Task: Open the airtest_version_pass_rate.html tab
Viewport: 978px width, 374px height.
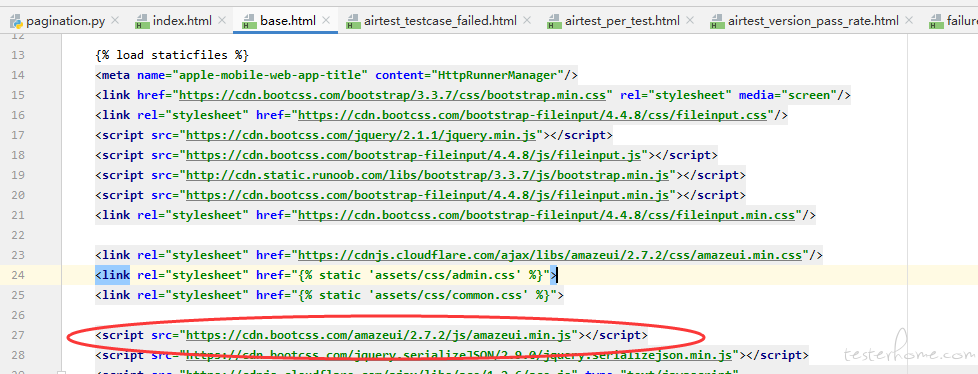Action: 813,21
